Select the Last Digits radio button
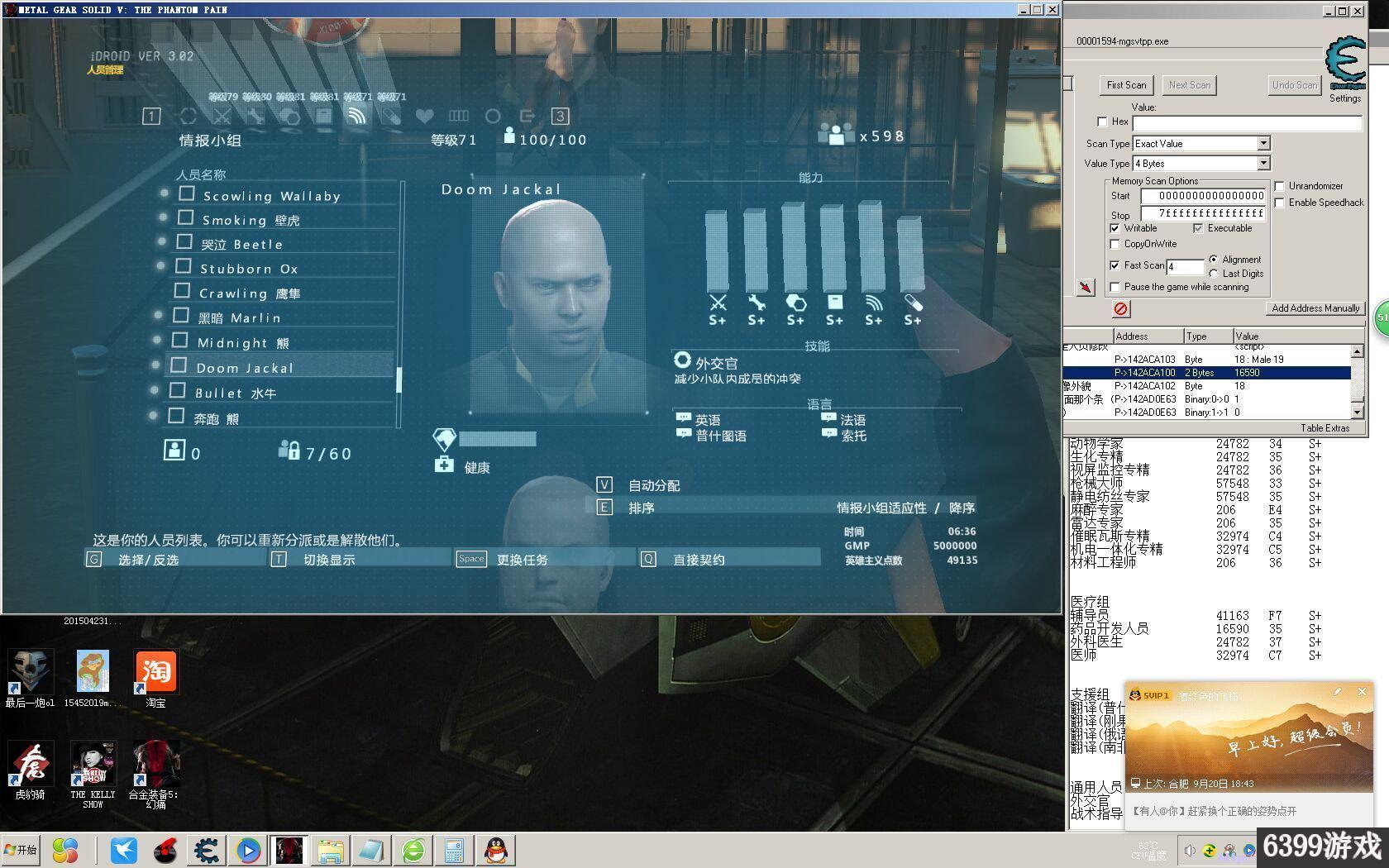Image resolution: width=1389 pixels, height=868 pixels. coord(1214,274)
